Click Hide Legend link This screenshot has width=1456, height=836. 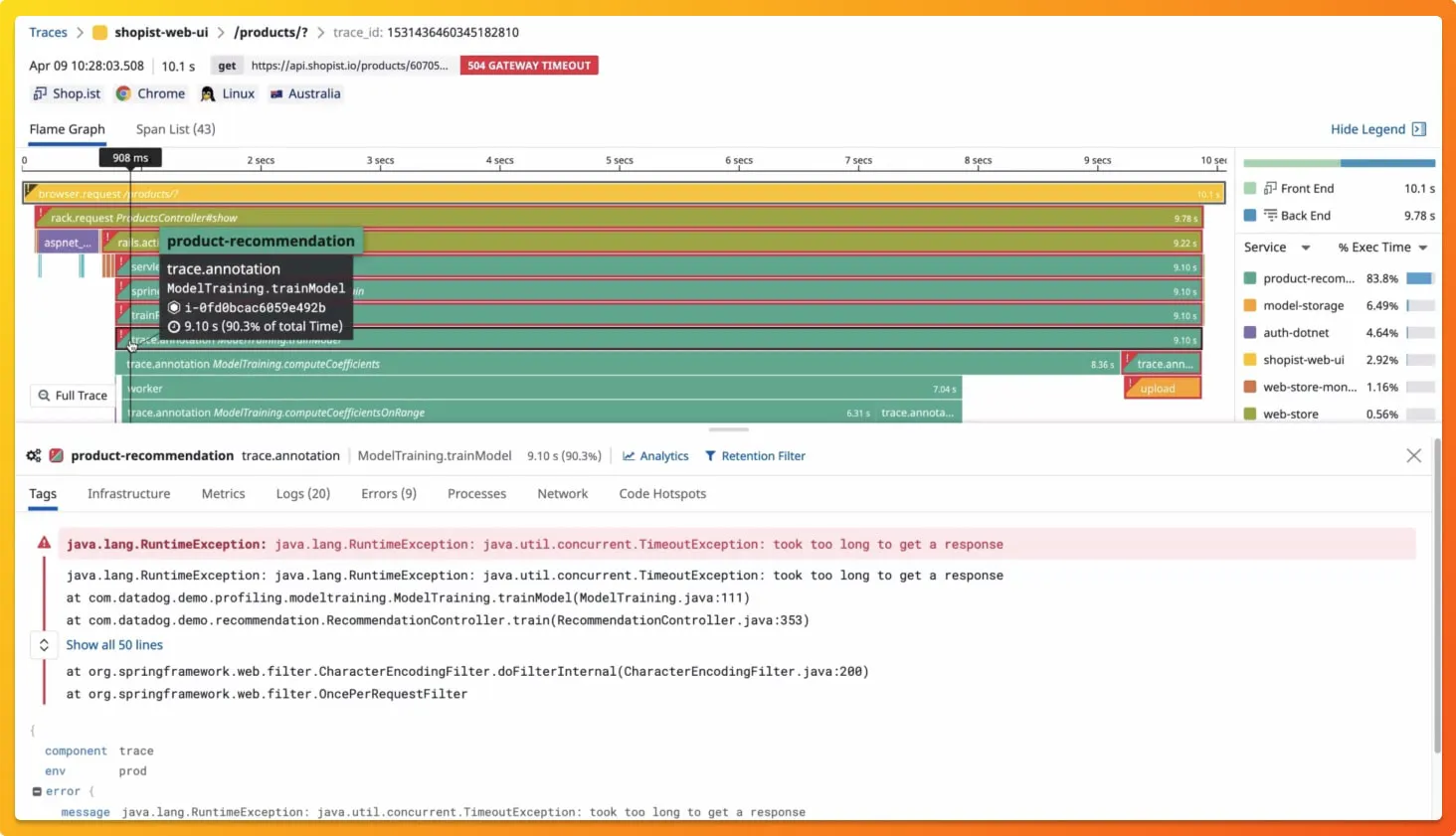(1367, 129)
